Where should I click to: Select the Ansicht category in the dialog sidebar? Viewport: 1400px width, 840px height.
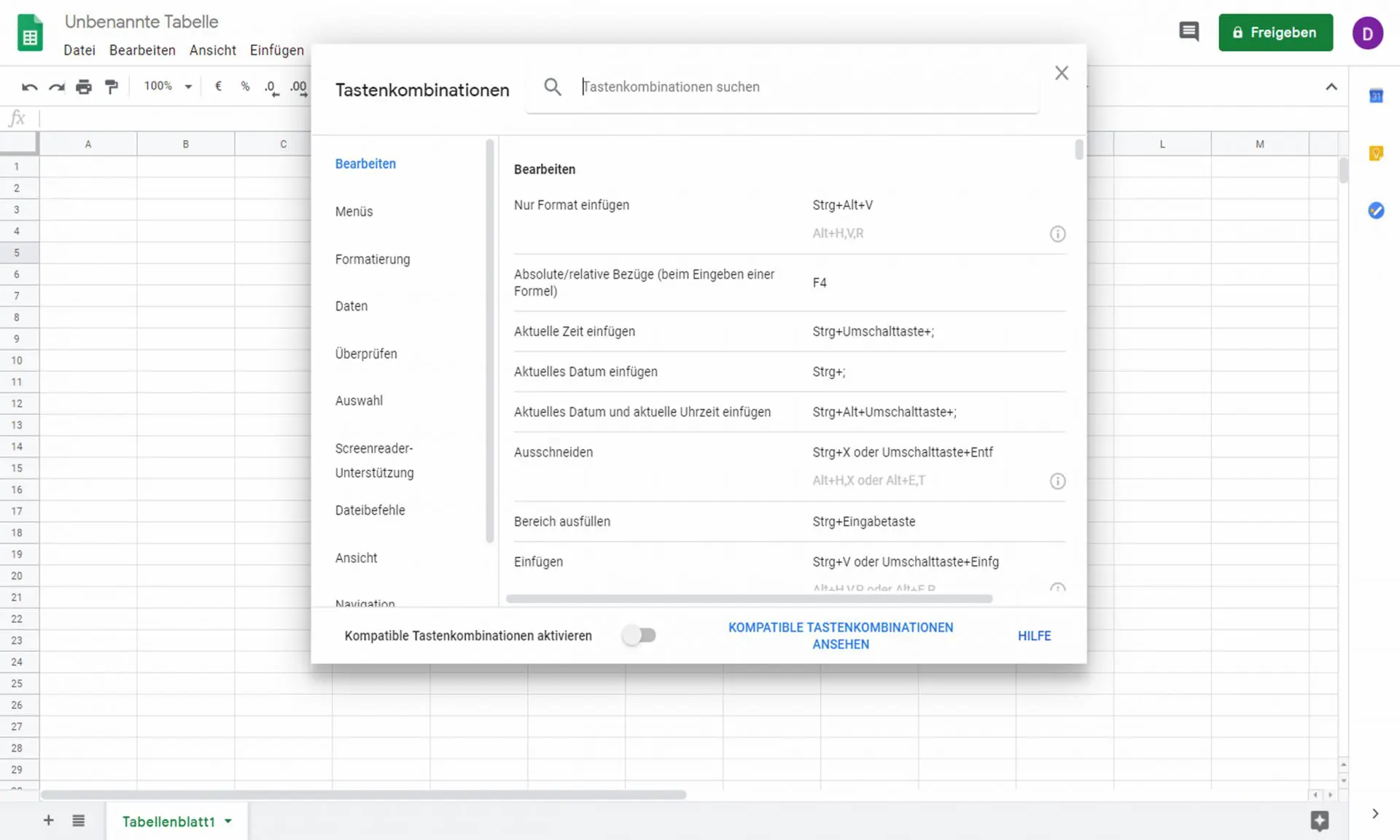tap(356, 558)
